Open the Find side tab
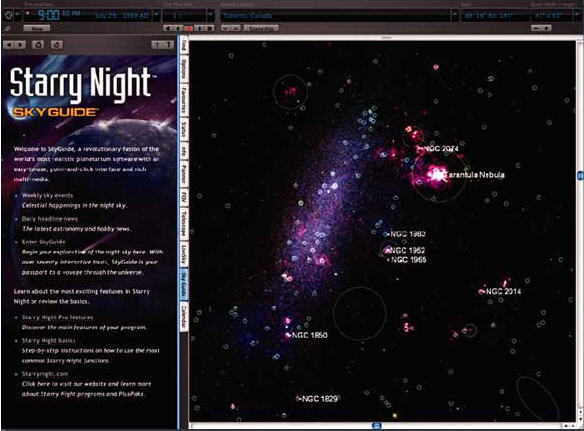Screen dimensions: 584x431 pos(184,45)
